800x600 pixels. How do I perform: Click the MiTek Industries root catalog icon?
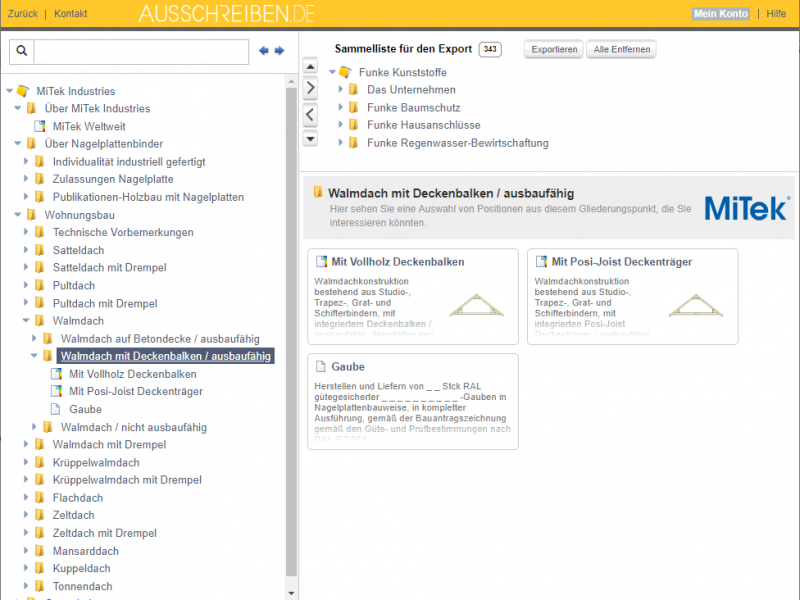tap(23, 91)
